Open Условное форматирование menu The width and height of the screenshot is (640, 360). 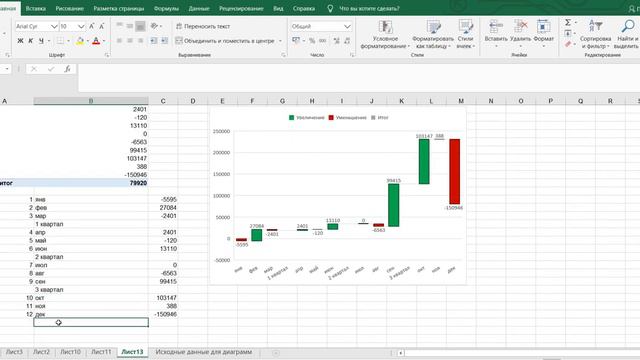tap(385, 34)
